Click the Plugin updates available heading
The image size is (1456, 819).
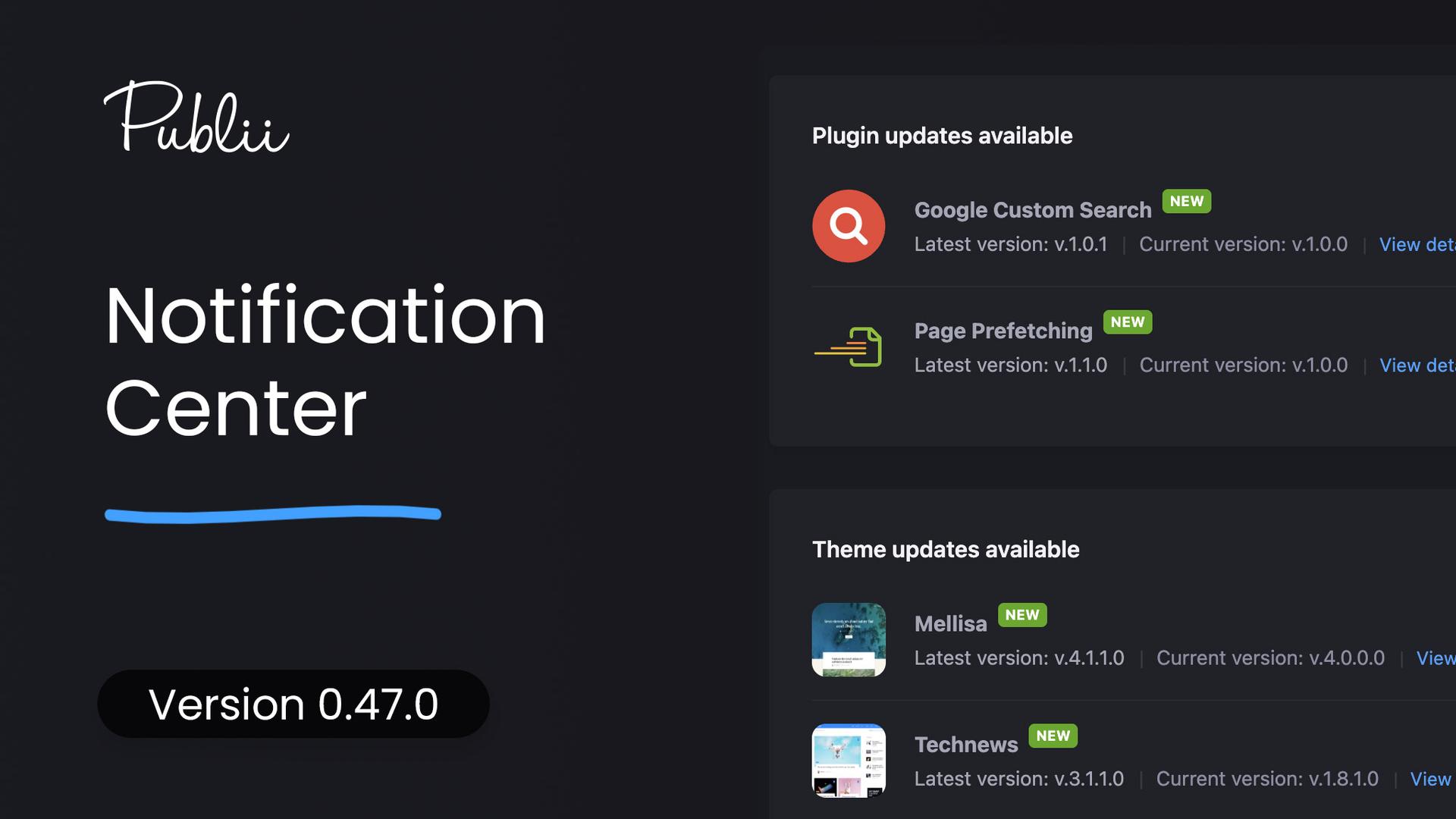tap(942, 136)
